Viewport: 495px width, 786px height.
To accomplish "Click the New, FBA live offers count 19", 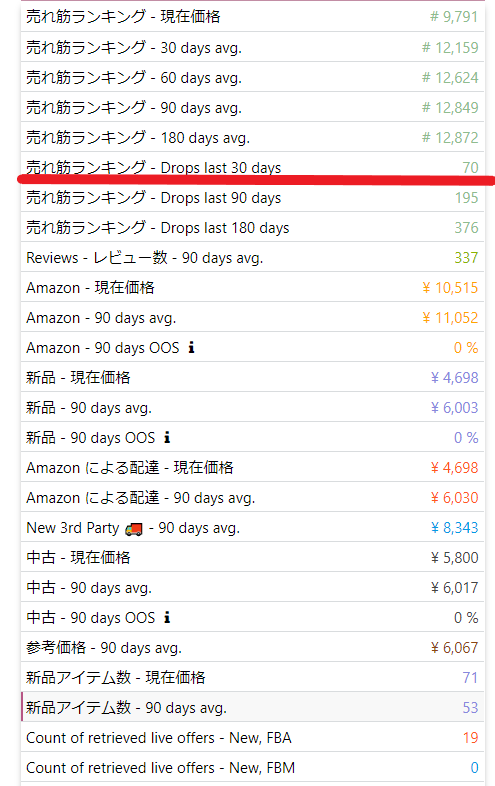I will (470, 737).
